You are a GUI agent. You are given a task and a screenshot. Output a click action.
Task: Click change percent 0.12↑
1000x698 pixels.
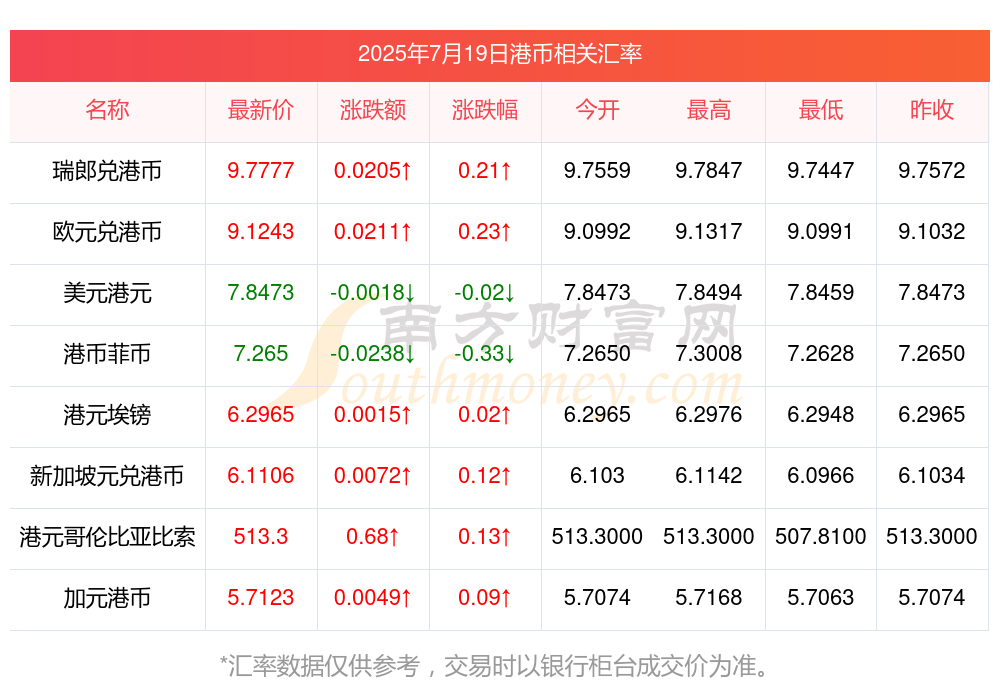point(485,475)
